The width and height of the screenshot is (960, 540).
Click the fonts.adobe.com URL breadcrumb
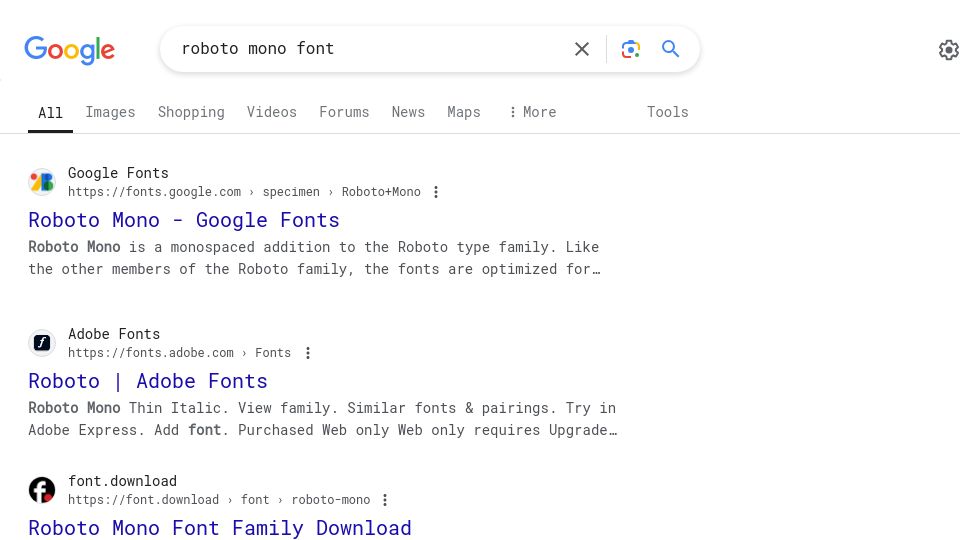(x=179, y=353)
